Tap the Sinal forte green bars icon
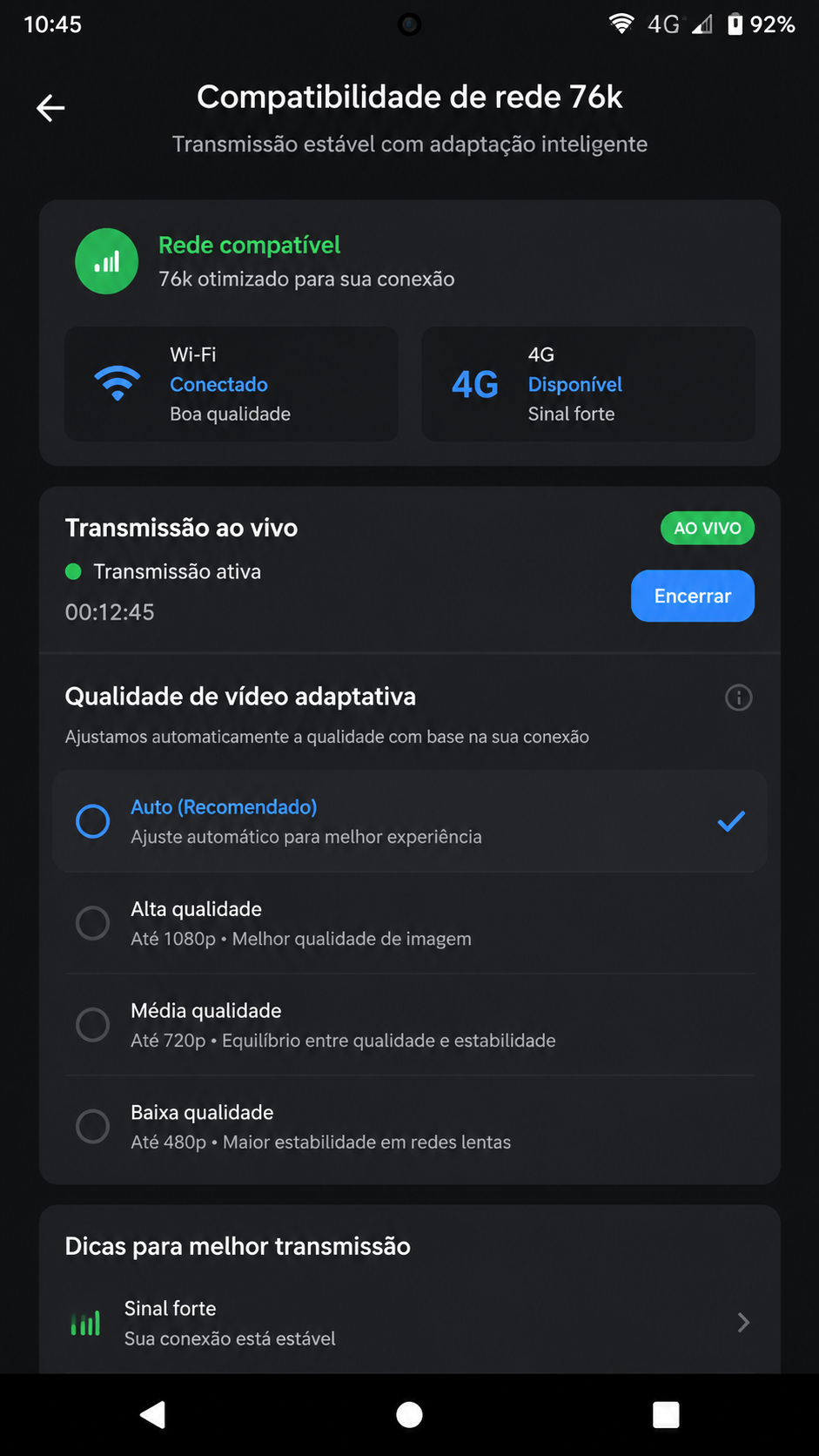819x1456 pixels. pos(85,1323)
